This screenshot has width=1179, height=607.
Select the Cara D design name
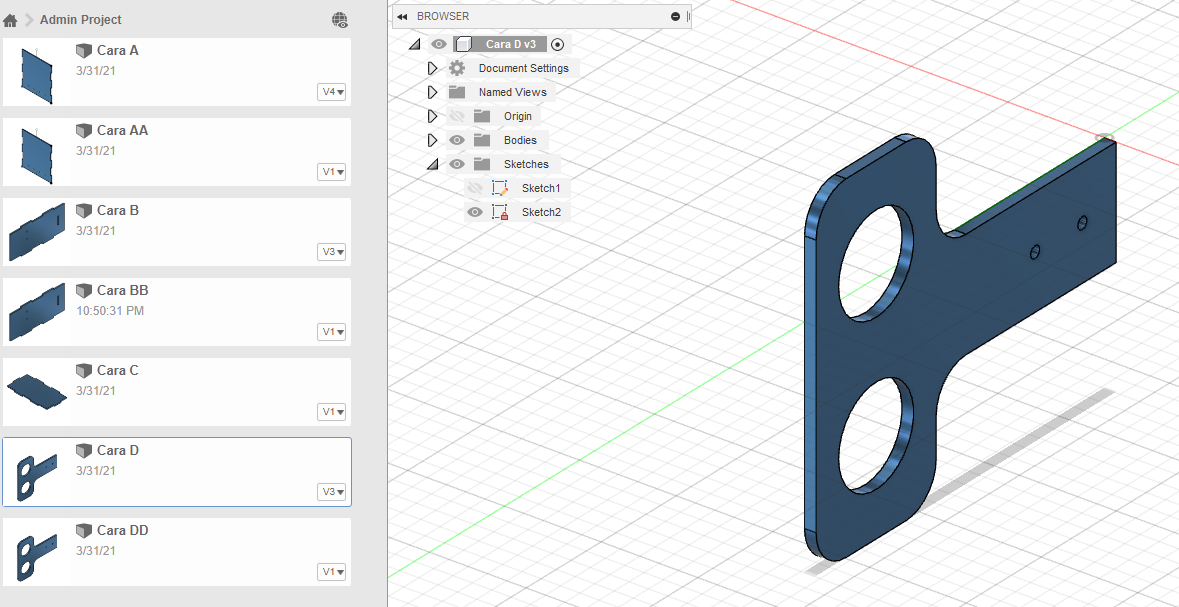[x=118, y=450]
